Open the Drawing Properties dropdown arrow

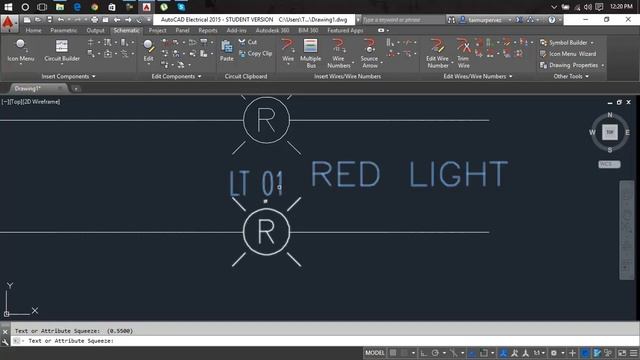click(602, 65)
